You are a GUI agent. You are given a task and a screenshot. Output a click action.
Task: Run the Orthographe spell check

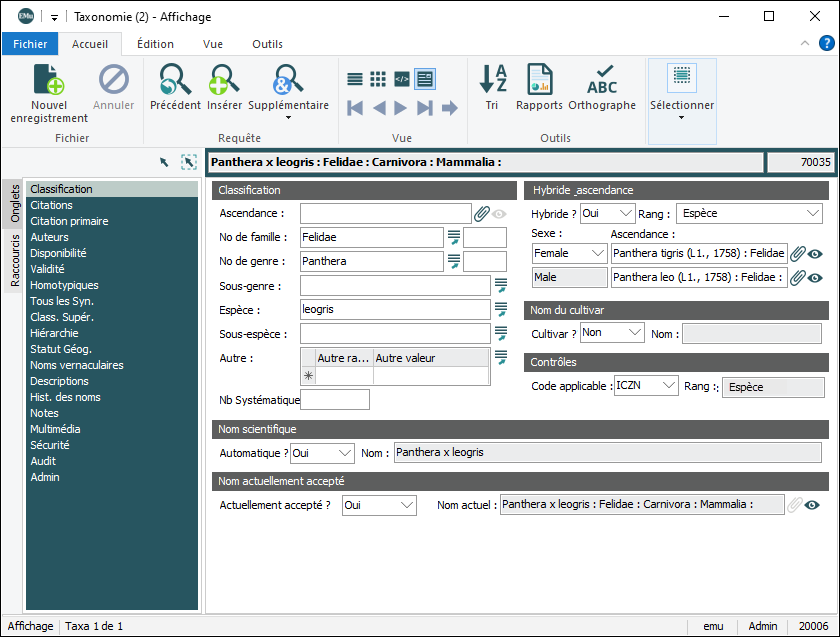click(x=602, y=80)
